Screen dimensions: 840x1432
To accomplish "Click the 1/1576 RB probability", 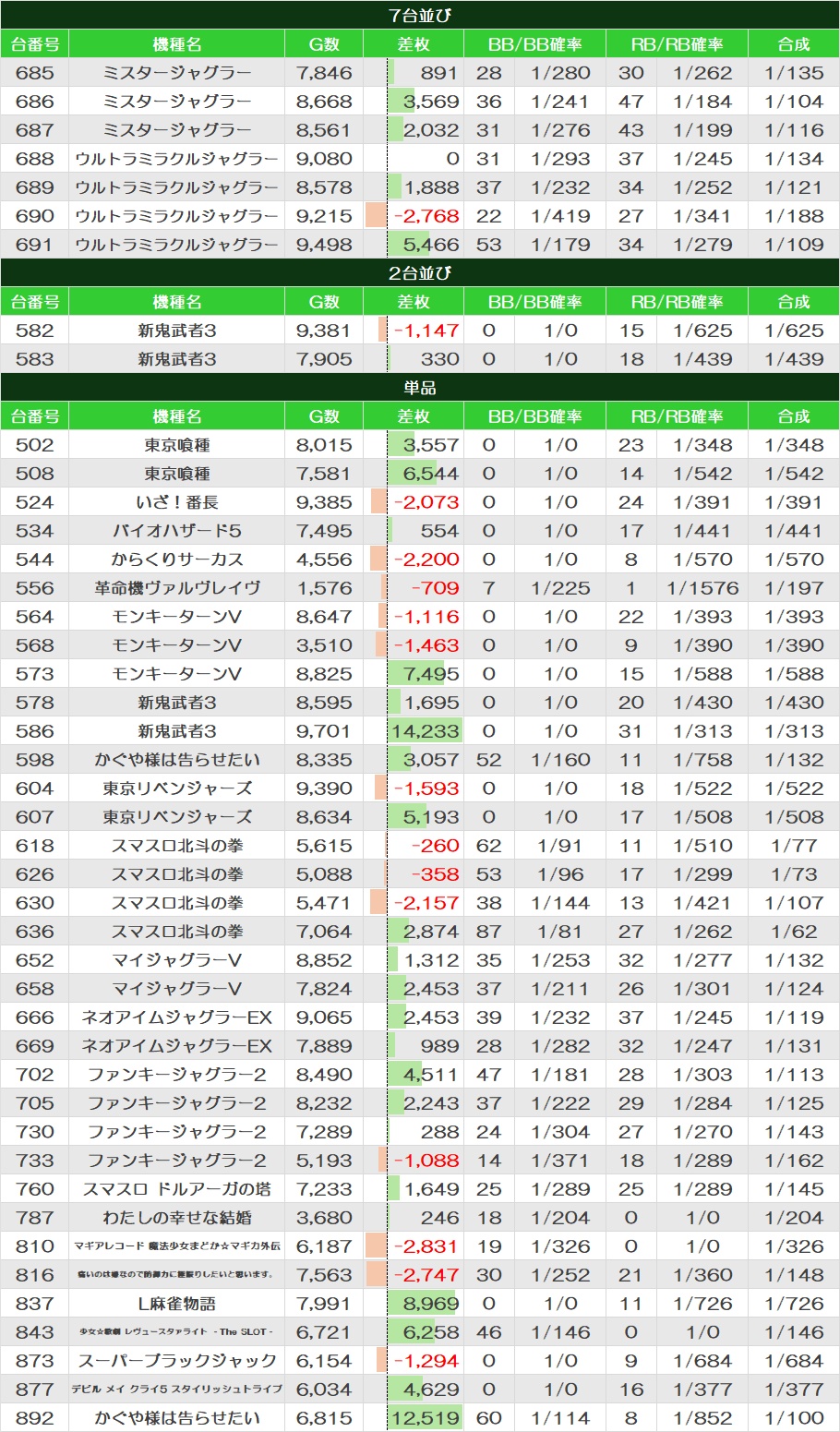I will [x=702, y=588].
